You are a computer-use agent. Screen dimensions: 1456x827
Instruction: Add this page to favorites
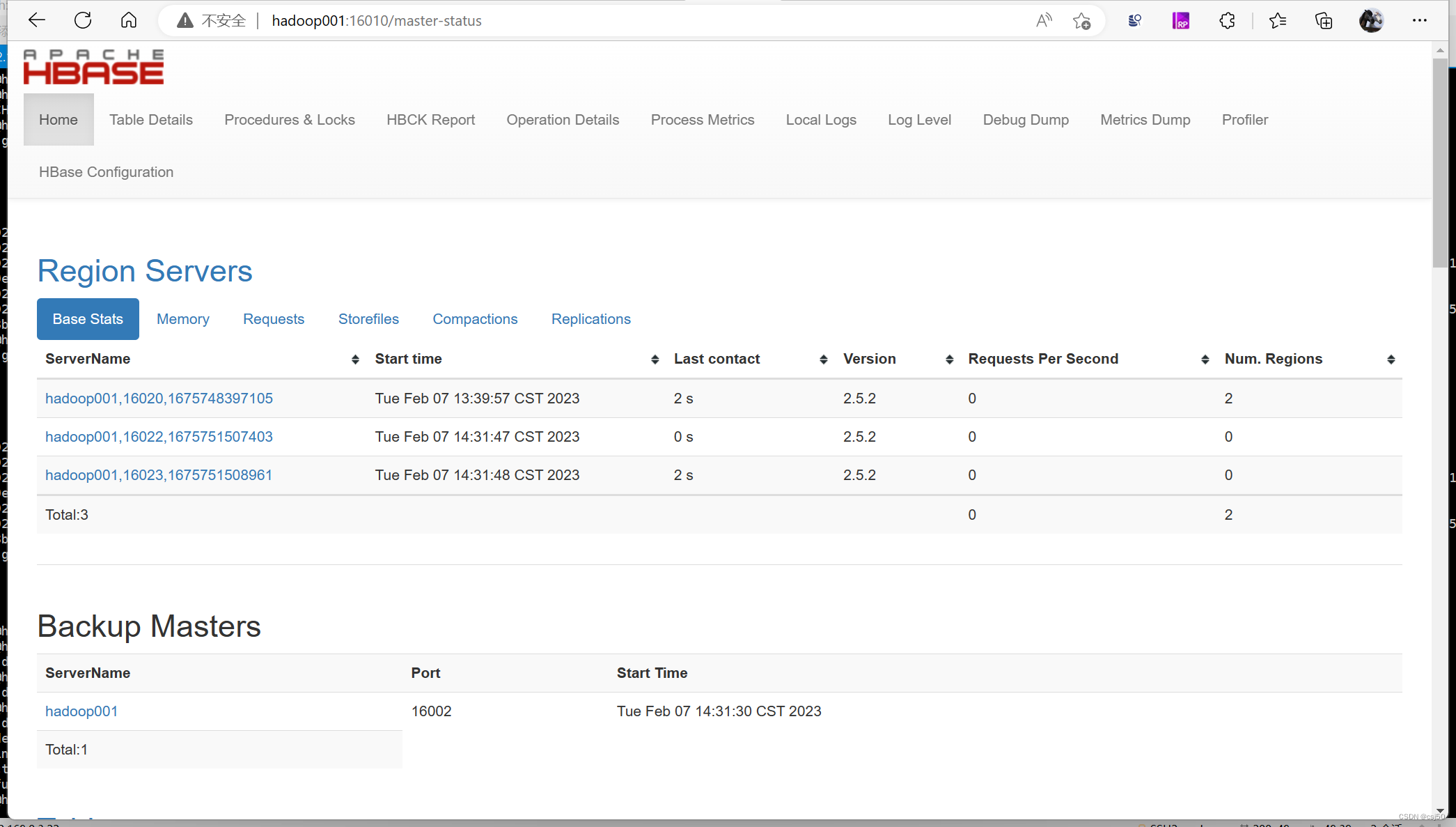point(1082,21)
